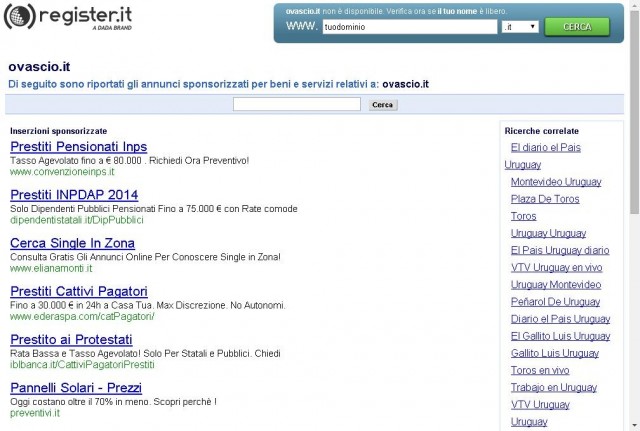Click text 'Tasso Agevolato fino a € 80.000'
The height and width of the screenshot is (431, 640).
[x=76, y=160]
